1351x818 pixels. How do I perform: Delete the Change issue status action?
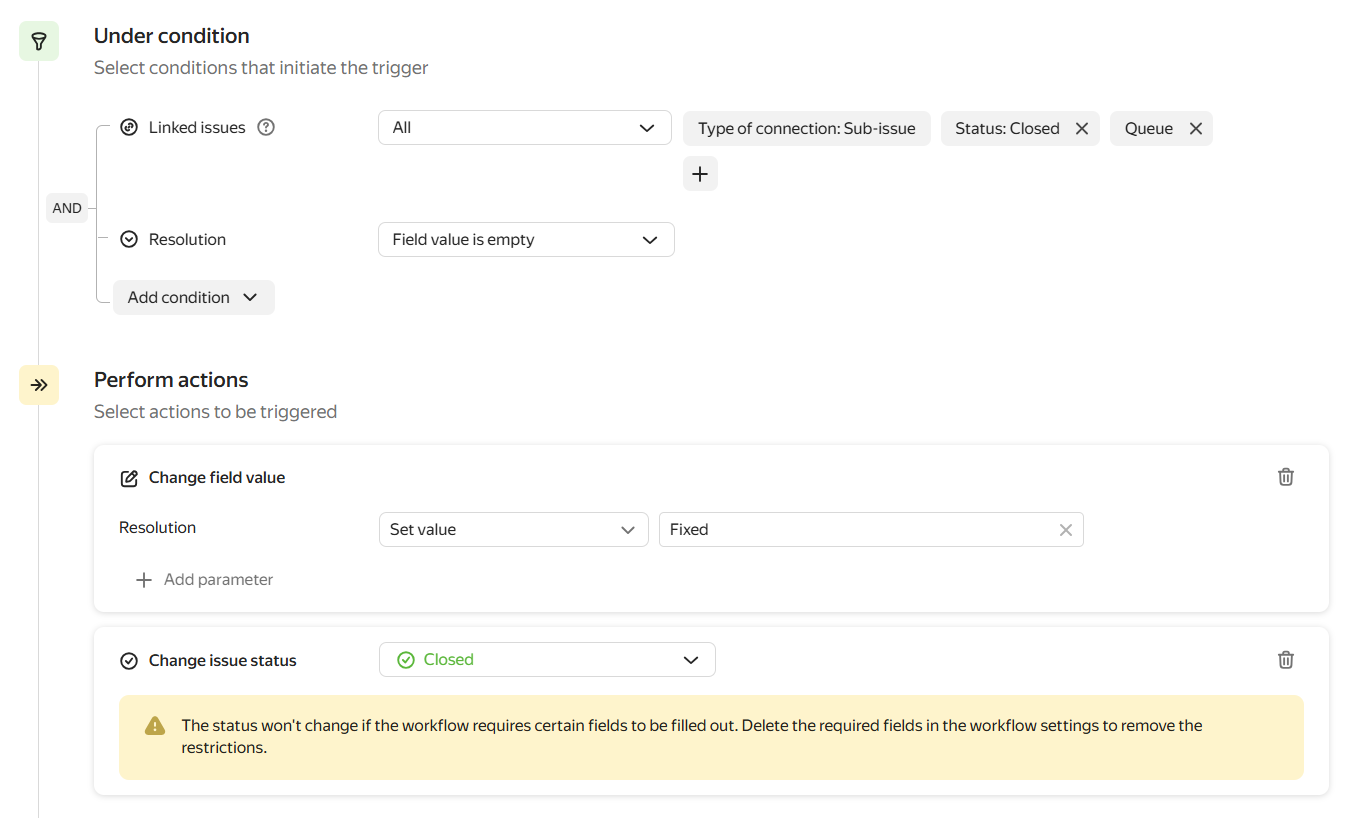1286,660
